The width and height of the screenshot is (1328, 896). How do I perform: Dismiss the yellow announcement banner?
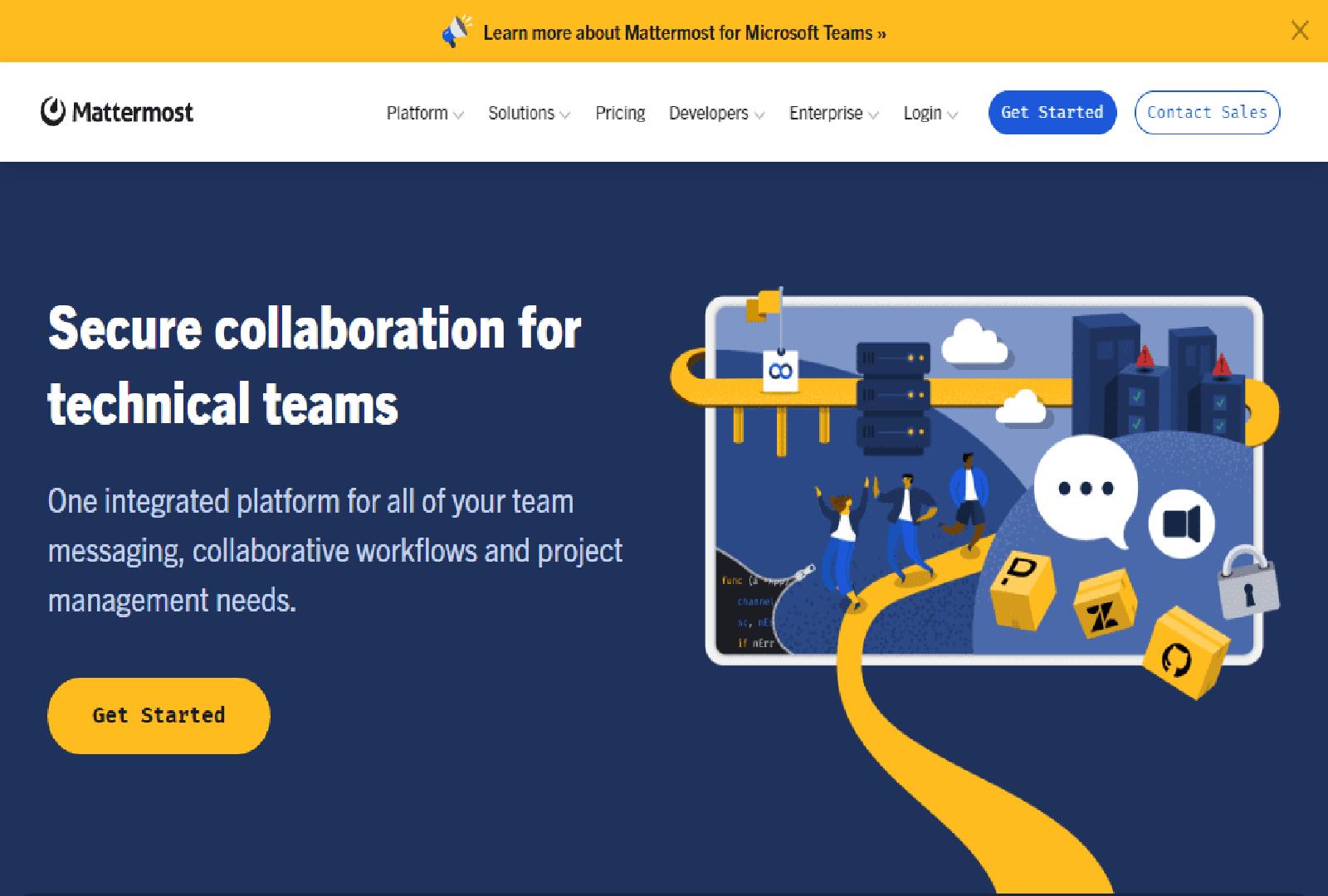click(x=1299, y=32)
